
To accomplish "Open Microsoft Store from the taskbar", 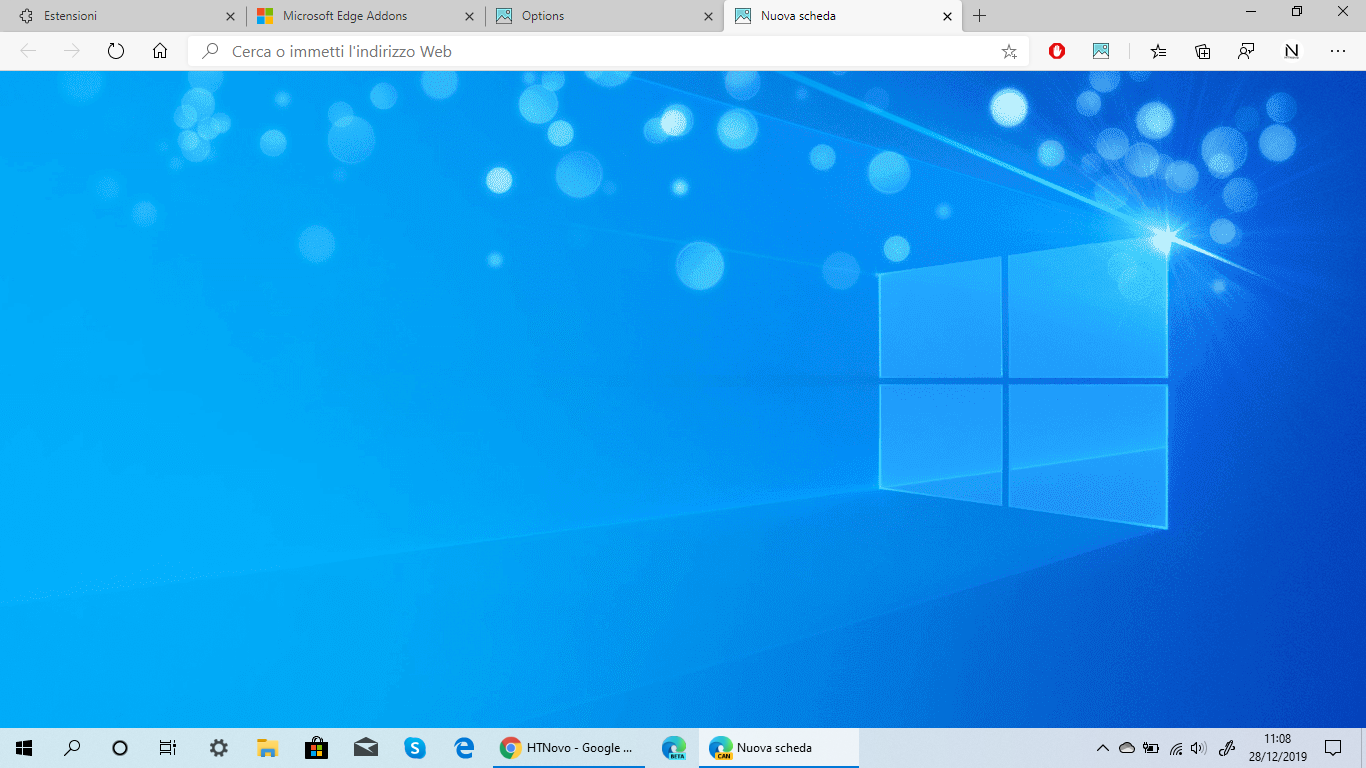I will (316, 748).
